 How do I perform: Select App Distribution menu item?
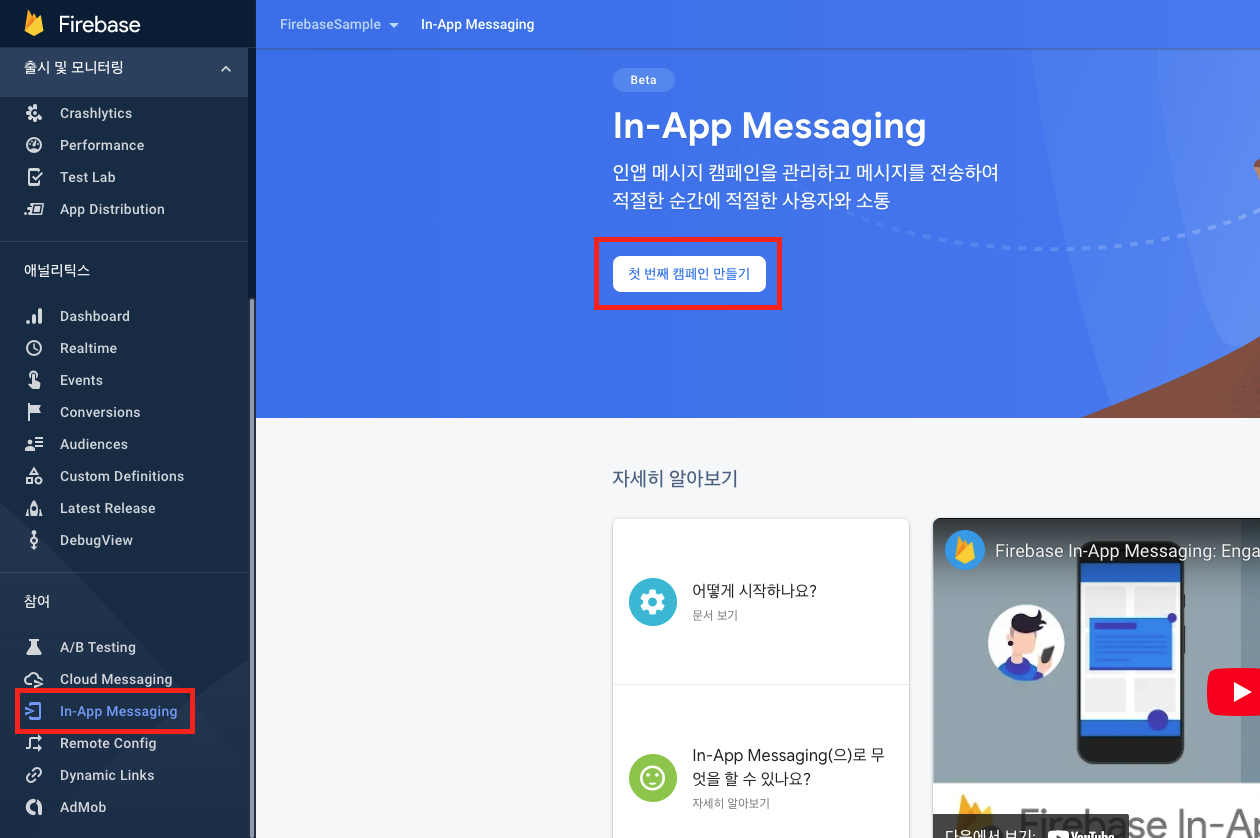coord(112,209)
